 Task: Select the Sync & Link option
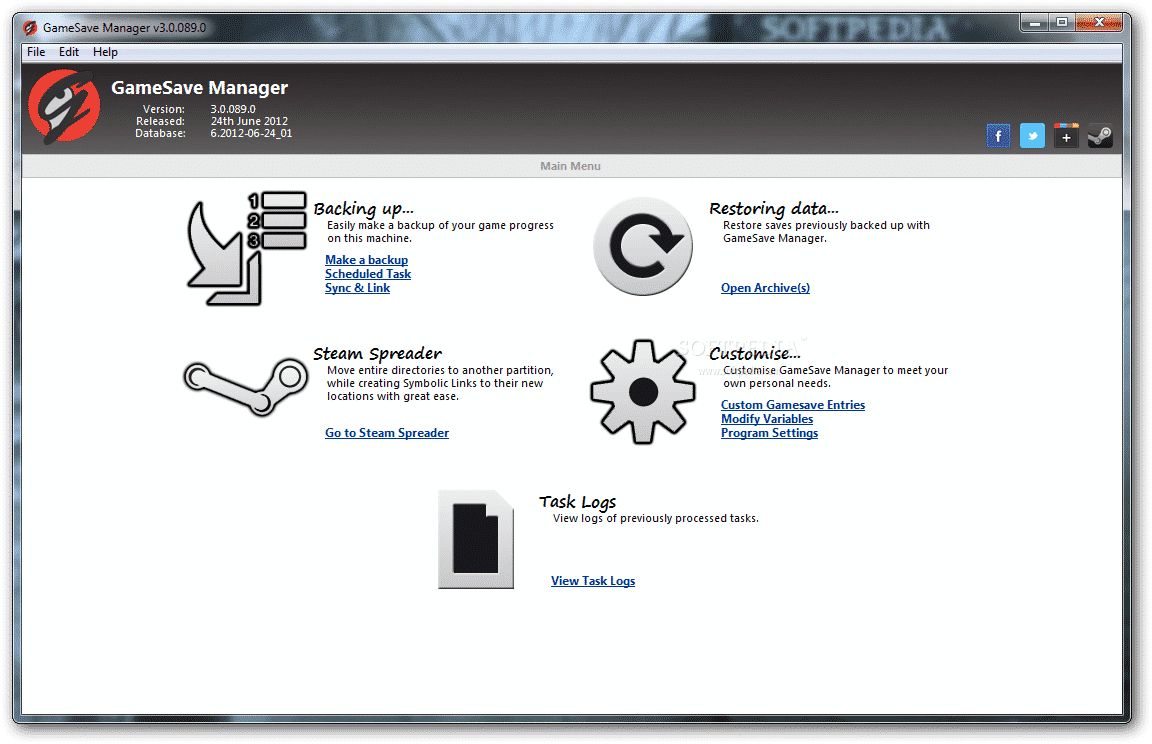[x=357, y=288]
